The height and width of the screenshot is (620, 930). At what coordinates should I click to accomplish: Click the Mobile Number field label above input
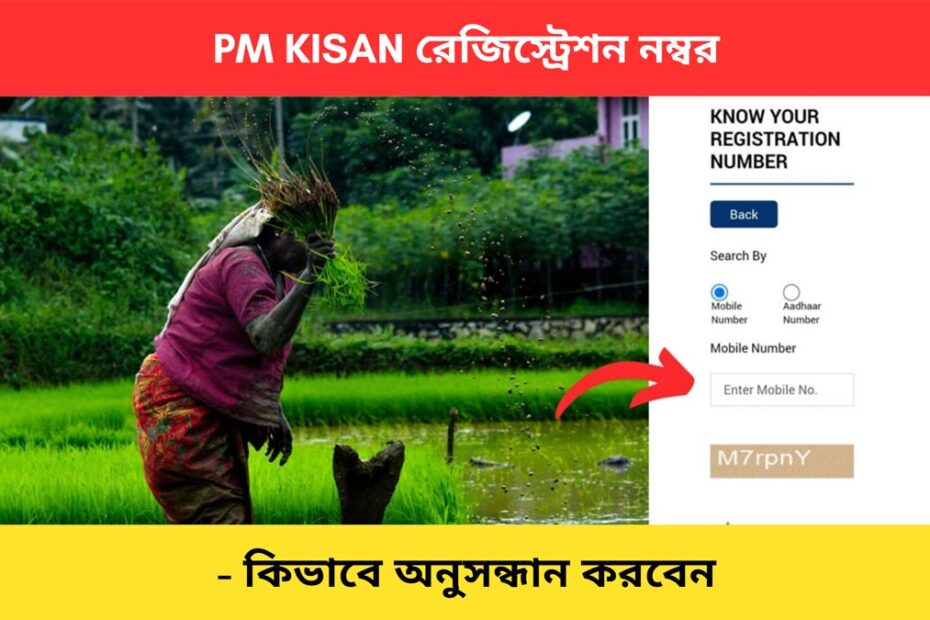(x=753, y=348)
